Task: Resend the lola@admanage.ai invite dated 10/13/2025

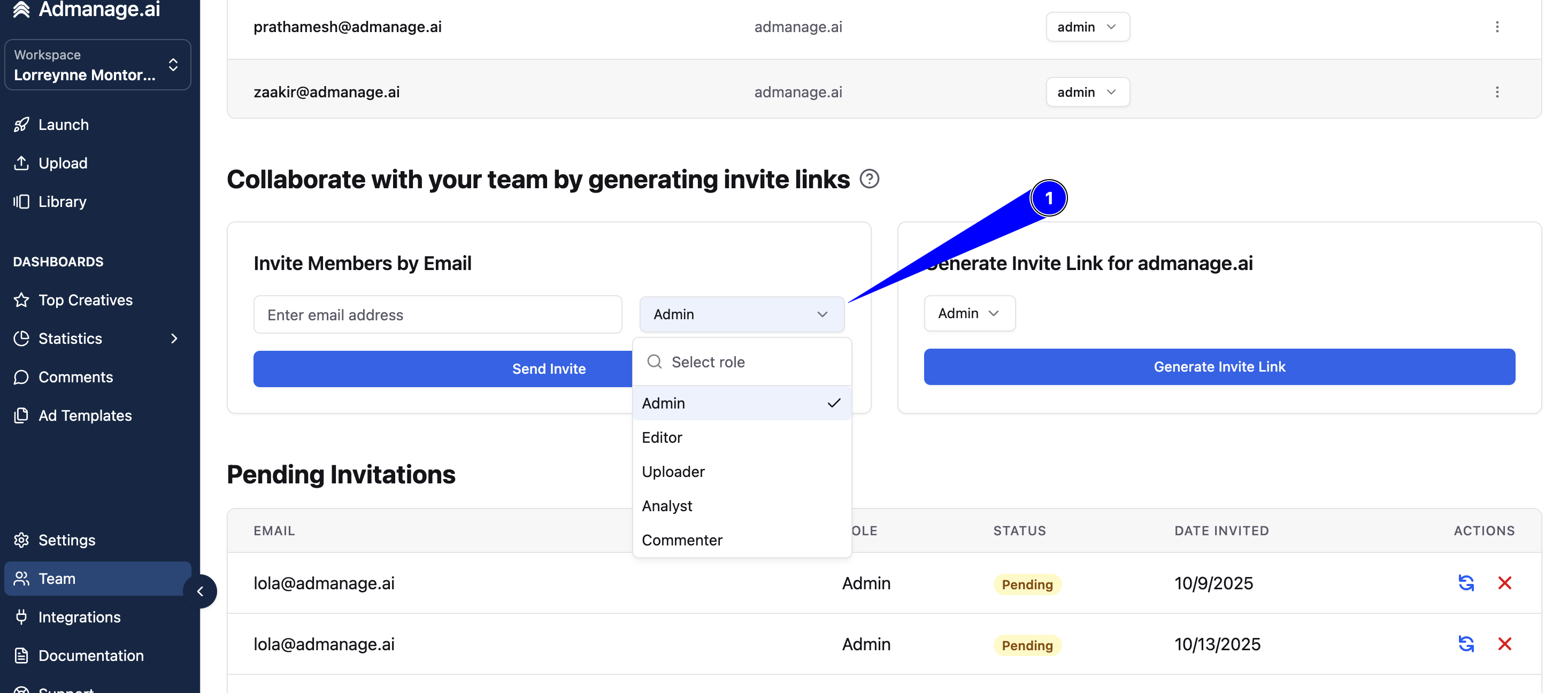Action: click(1466, 644)
